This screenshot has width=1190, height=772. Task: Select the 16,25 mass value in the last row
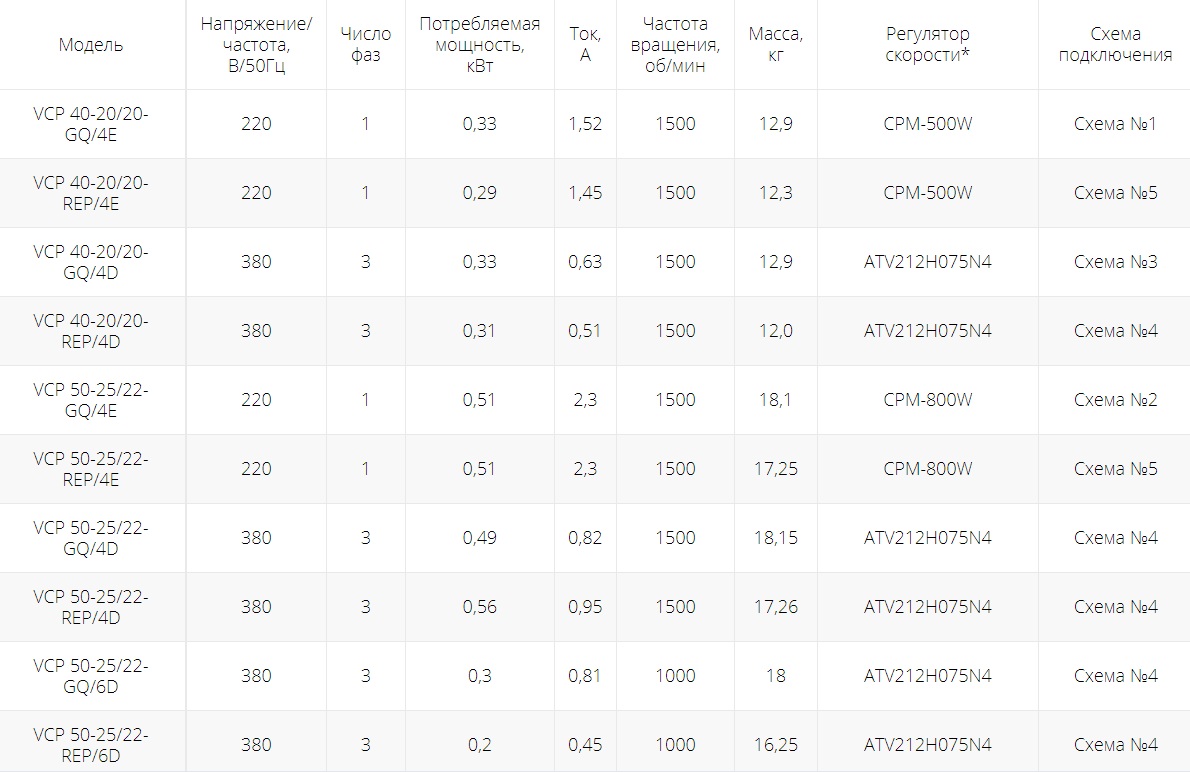tap(776, 745)
